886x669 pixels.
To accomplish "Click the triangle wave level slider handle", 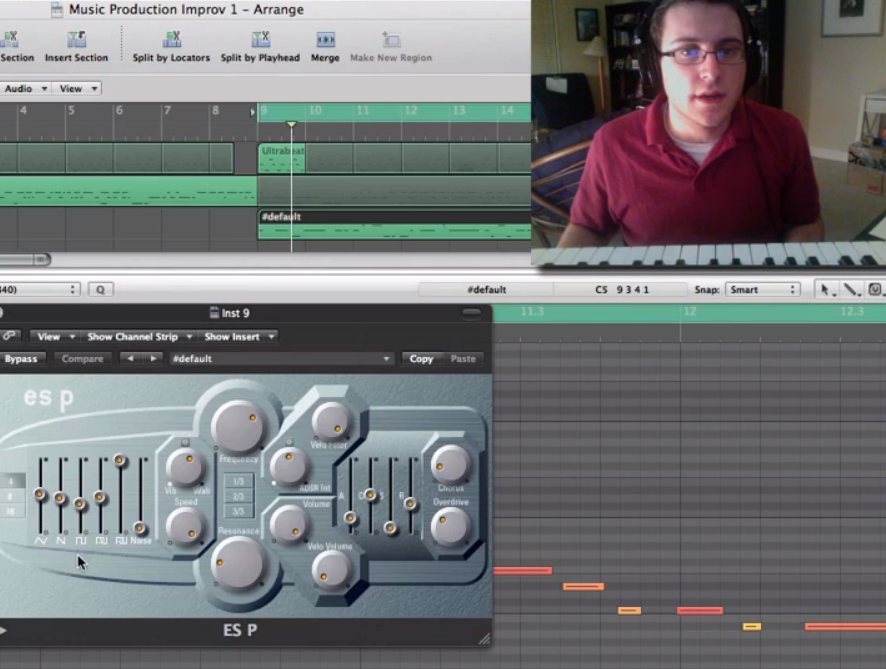I will pos(40,494).
